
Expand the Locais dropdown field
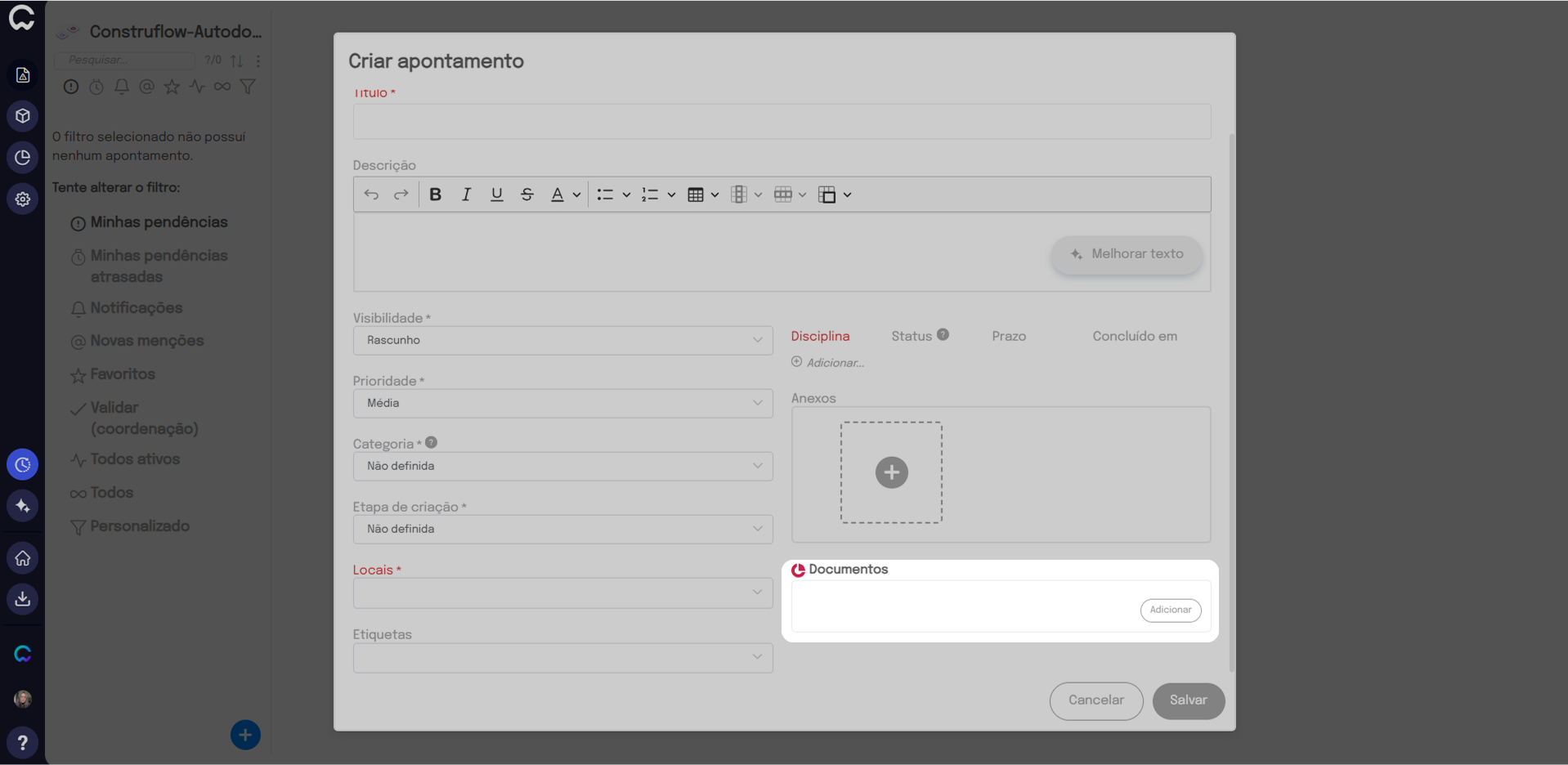562,593
